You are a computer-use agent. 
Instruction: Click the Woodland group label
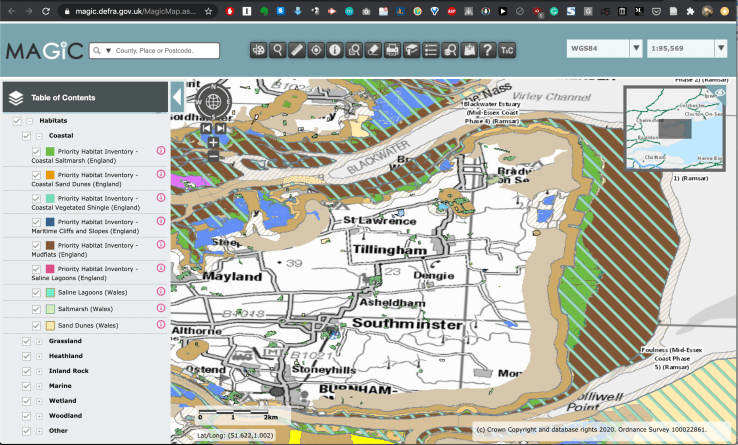65,416
